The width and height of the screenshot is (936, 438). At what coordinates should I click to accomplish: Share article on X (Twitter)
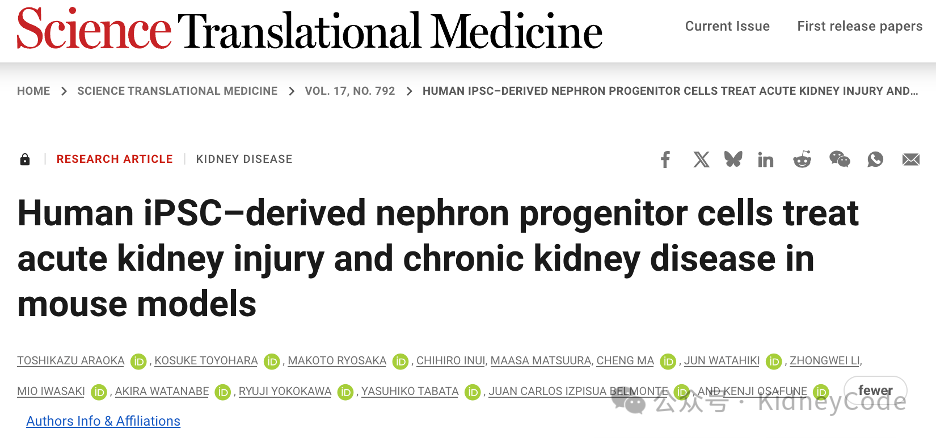point(701,159)
